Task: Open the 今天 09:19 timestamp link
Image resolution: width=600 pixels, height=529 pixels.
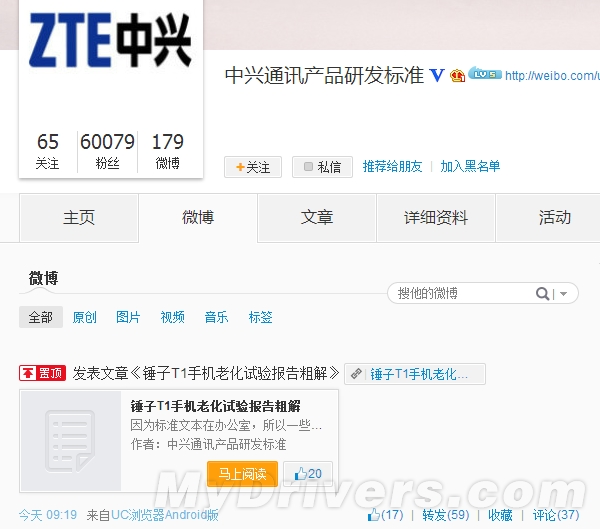Action: [x=48, y=515]
